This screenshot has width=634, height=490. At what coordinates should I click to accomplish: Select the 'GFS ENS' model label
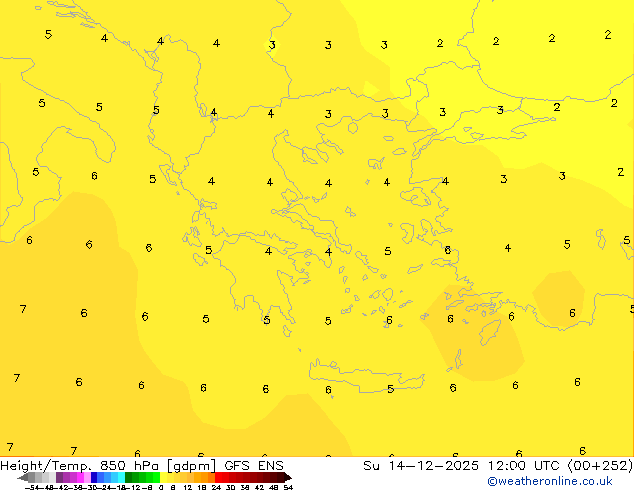click(254, 466)
